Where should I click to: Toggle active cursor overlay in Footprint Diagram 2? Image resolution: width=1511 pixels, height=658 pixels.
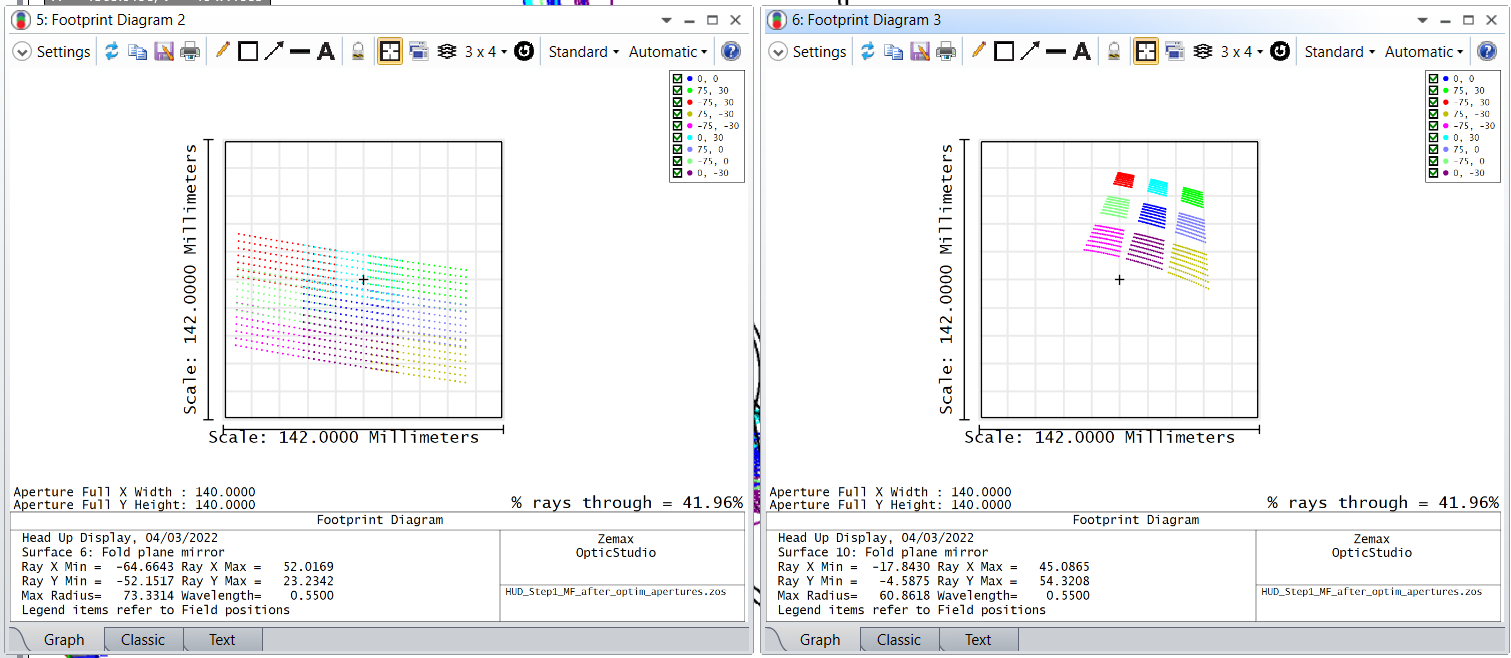390,52
